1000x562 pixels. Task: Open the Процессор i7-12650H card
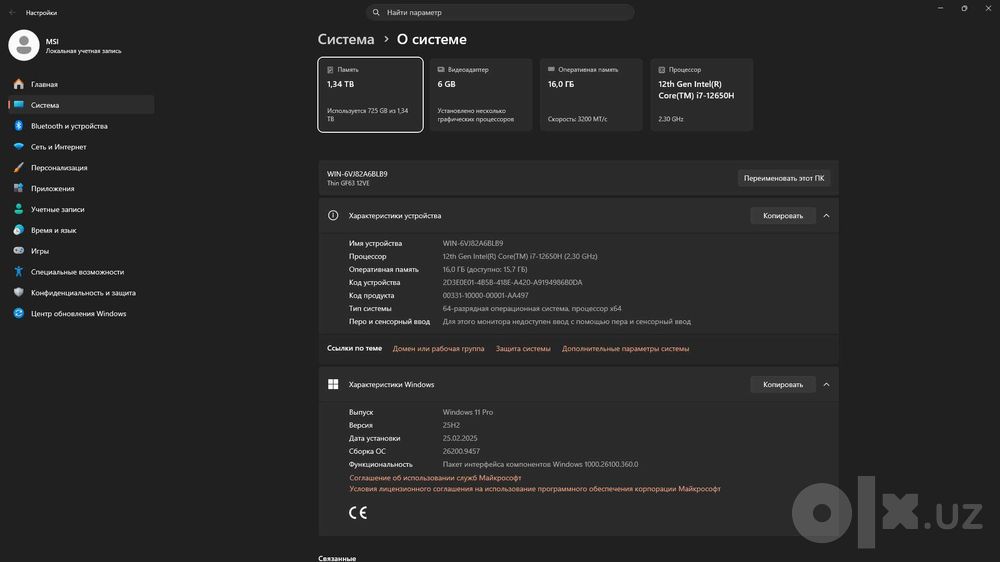coord(702,95)
